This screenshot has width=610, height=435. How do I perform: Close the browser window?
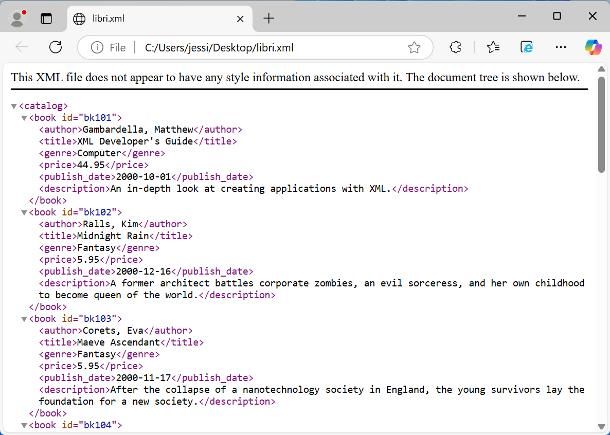click(x=592, y=16)
